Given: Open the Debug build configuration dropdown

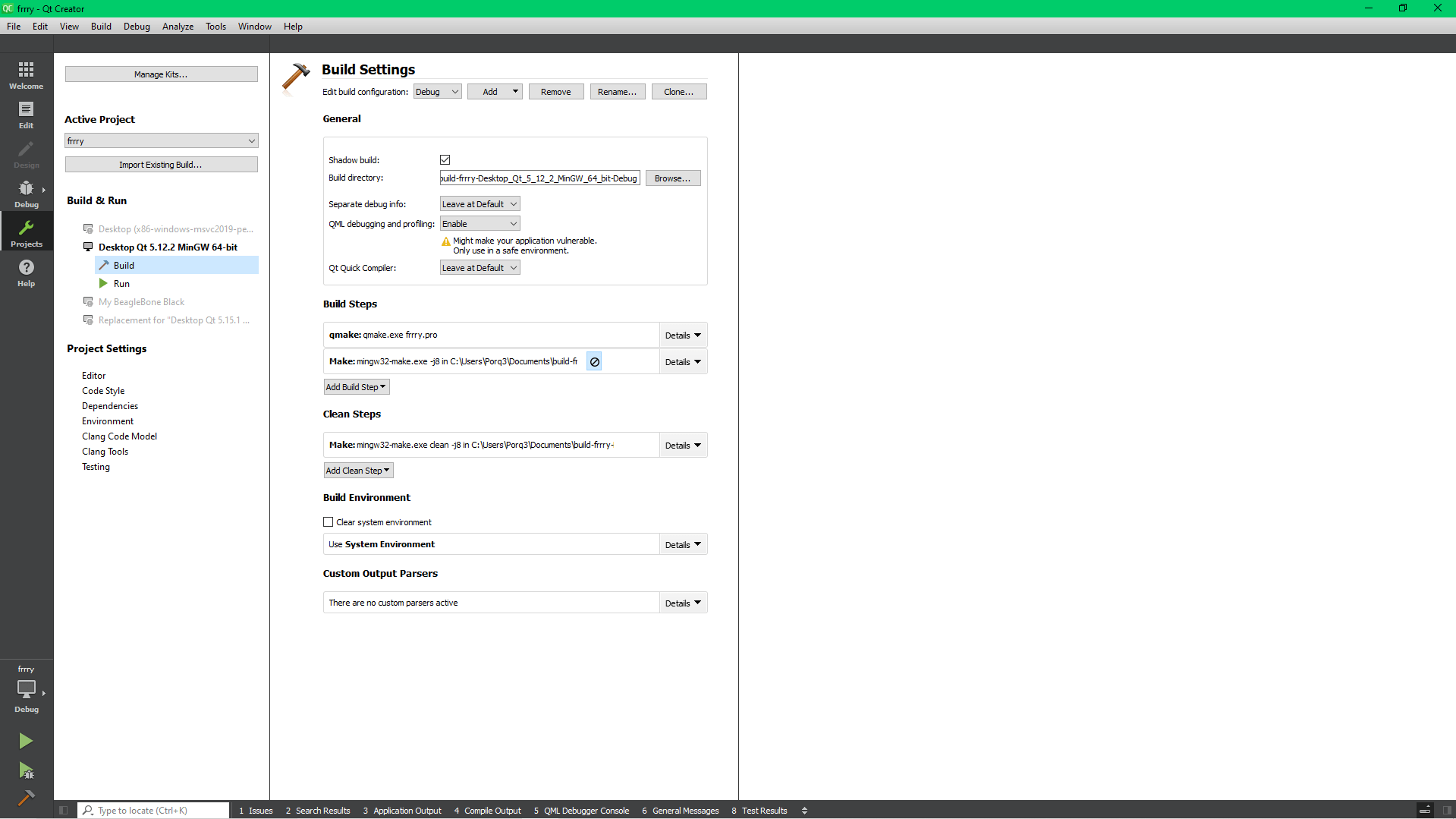Looking at the screenshot, I should pyautogui.click(x=438, y=92).
